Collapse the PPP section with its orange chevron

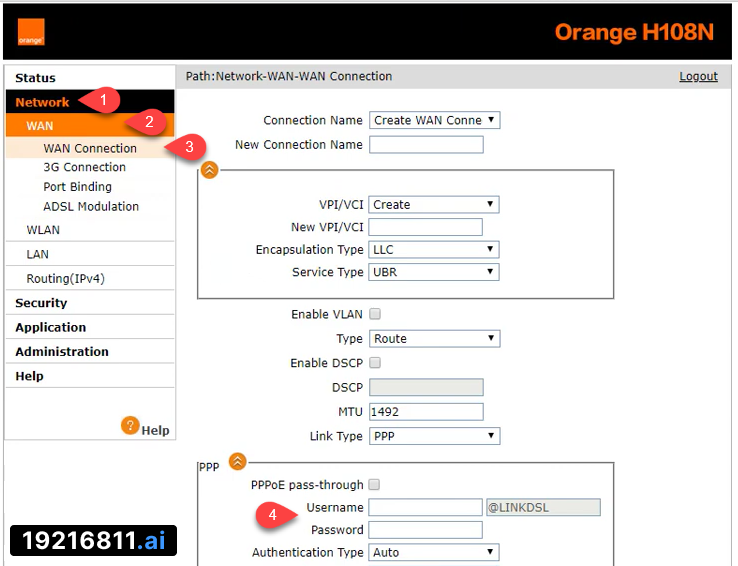[238, 462]
